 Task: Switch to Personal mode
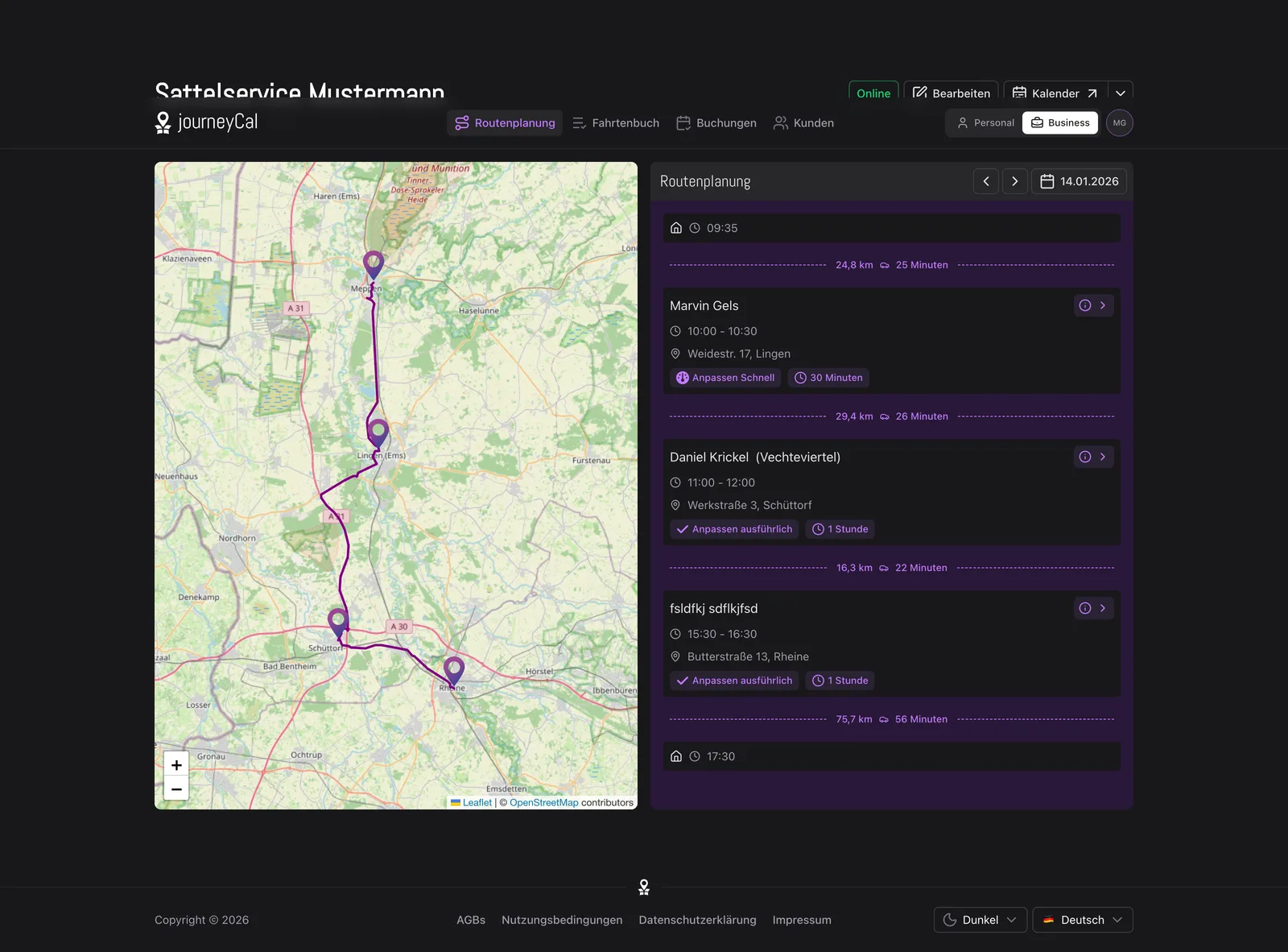(x=985, y=122)
